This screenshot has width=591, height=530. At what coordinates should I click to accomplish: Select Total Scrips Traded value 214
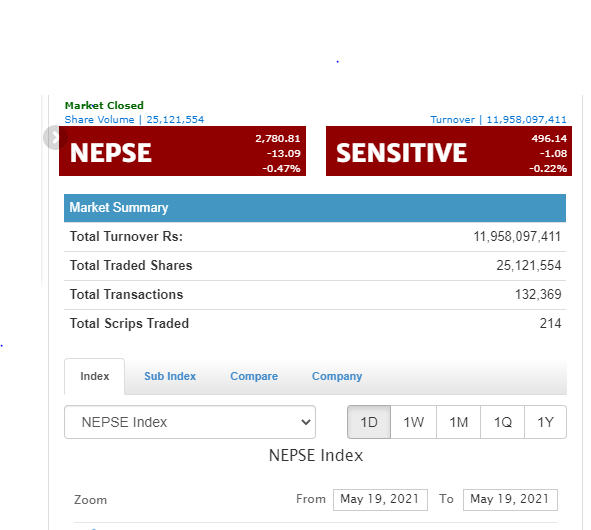550,323
